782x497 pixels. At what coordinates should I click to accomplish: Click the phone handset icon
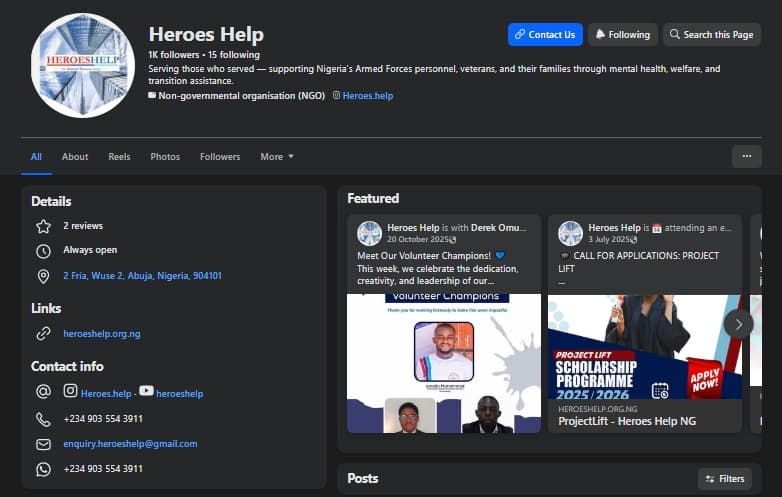(x=43, y=419)
